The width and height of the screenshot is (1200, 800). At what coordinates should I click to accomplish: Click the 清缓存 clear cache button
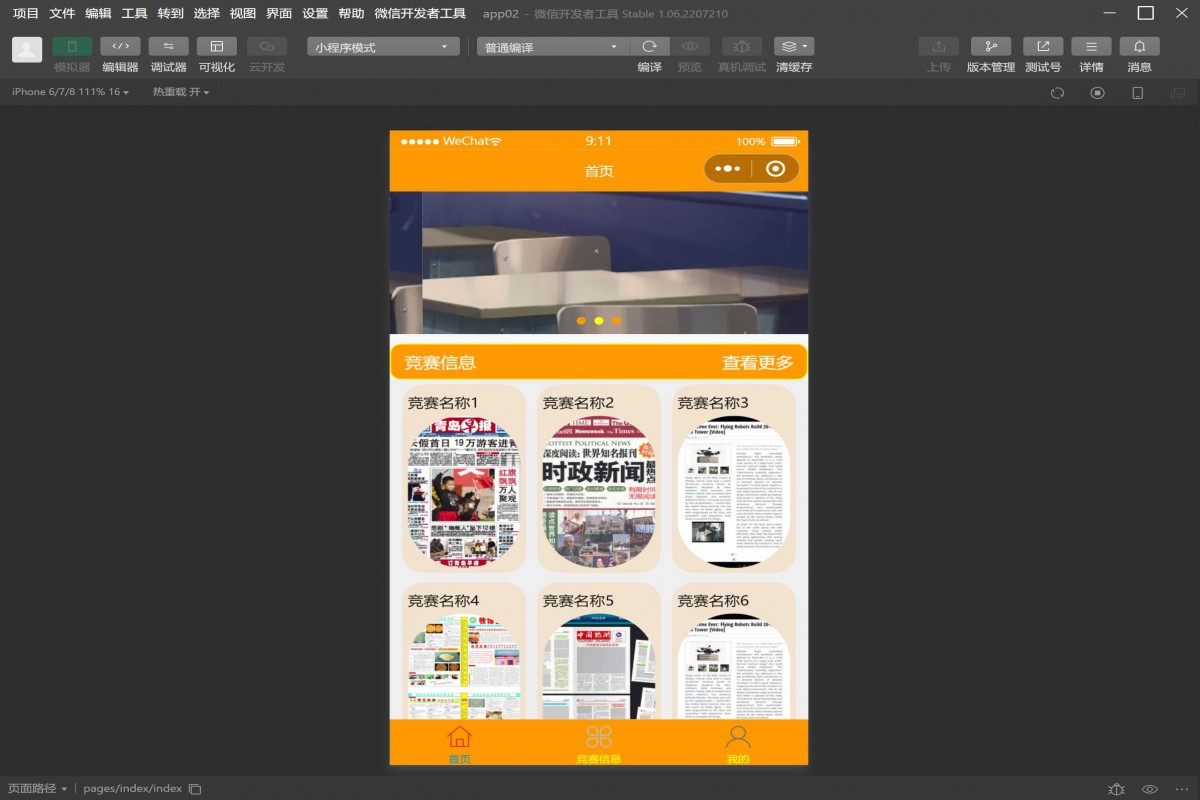coord(794,47)
